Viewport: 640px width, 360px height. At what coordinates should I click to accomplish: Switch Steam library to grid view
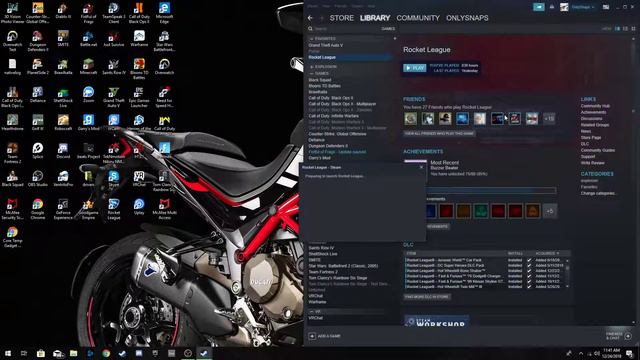[633, 29]
